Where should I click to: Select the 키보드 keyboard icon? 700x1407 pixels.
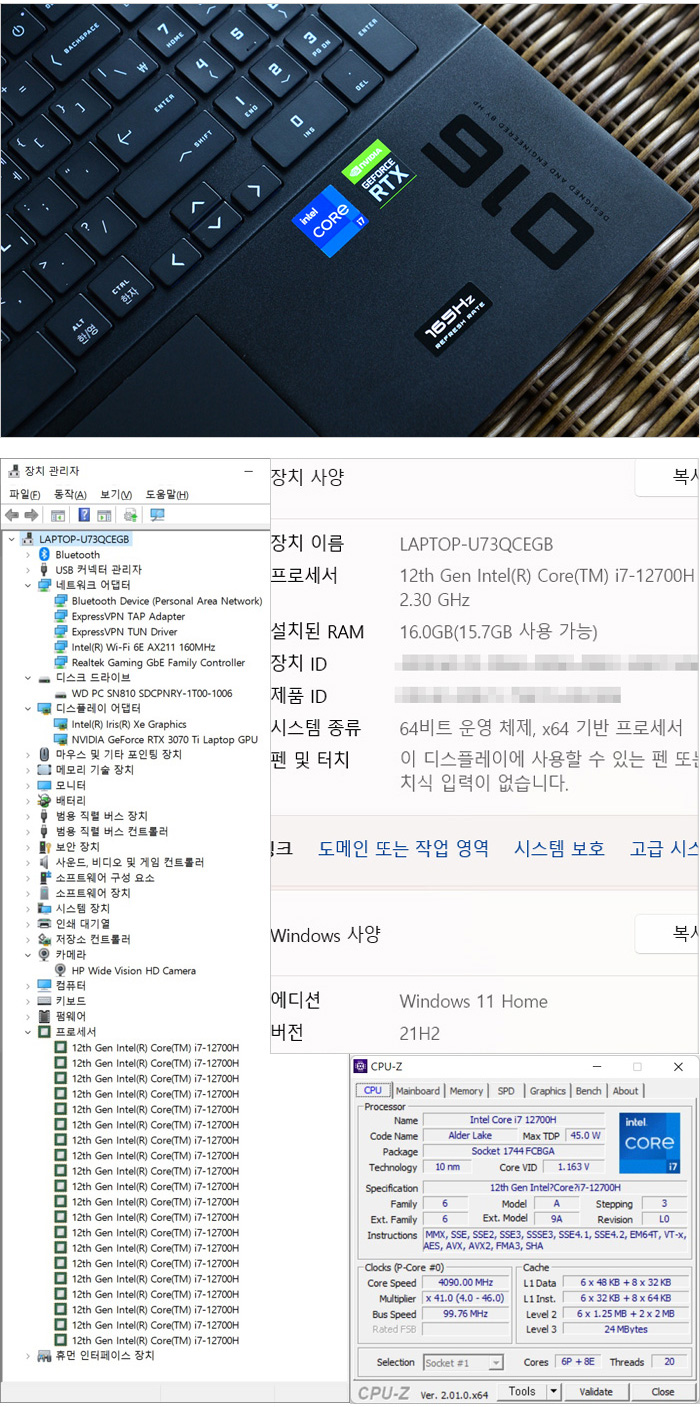pos(44,1001)
